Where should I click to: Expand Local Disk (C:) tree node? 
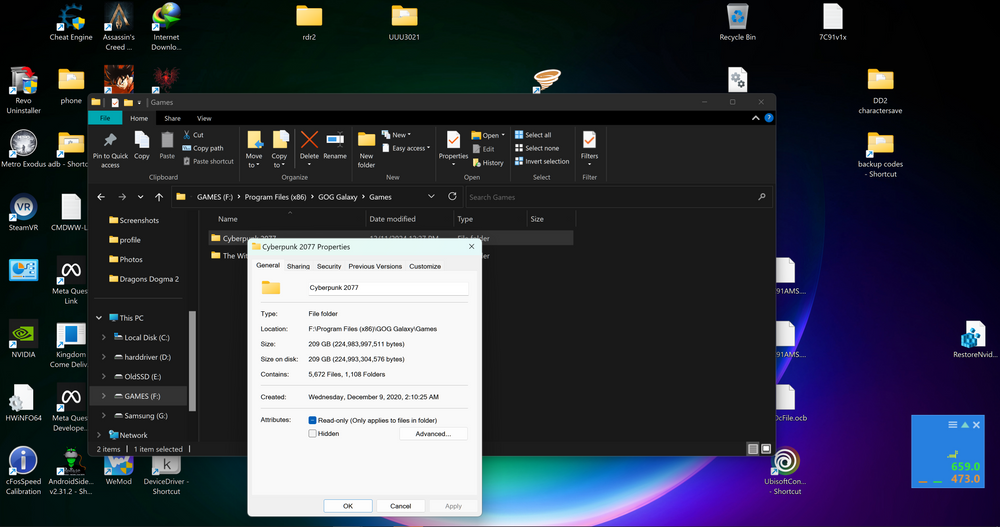coord(103,338)
